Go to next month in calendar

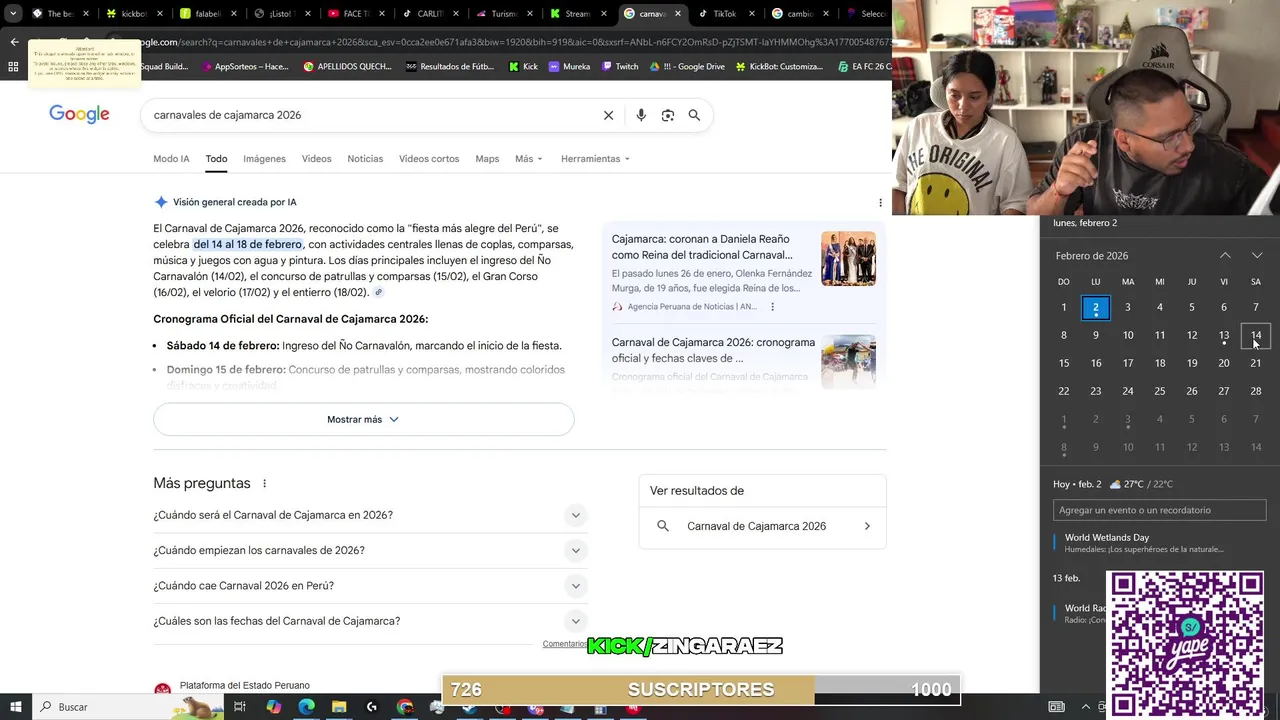pyautogui.click(x=1257, y=256)
